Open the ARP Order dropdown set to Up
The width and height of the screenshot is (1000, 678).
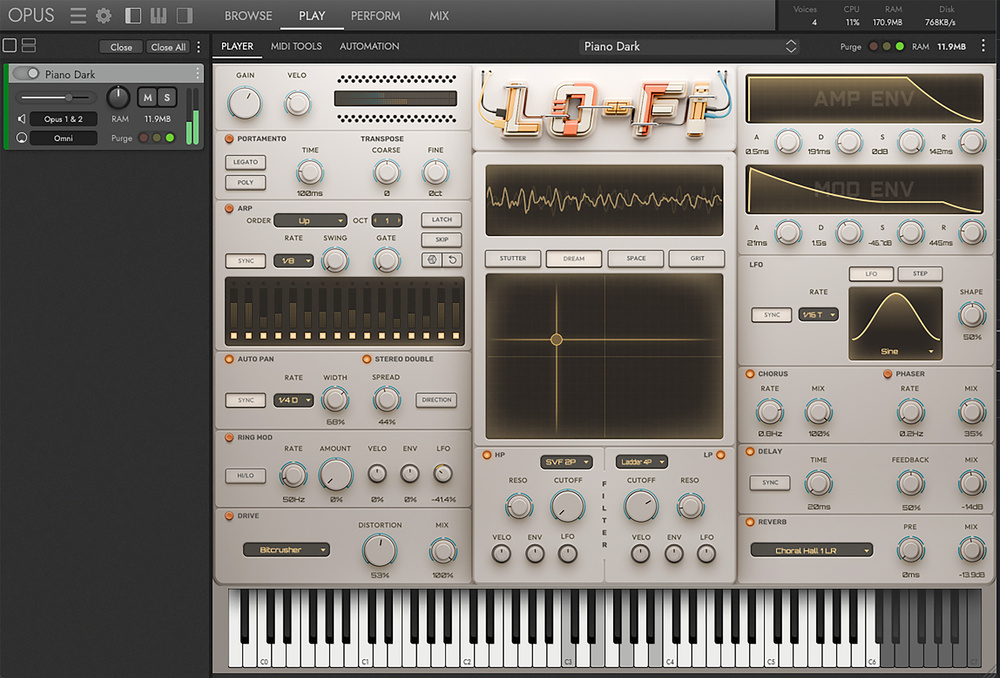pyautogui.click(x=311, y=221)
